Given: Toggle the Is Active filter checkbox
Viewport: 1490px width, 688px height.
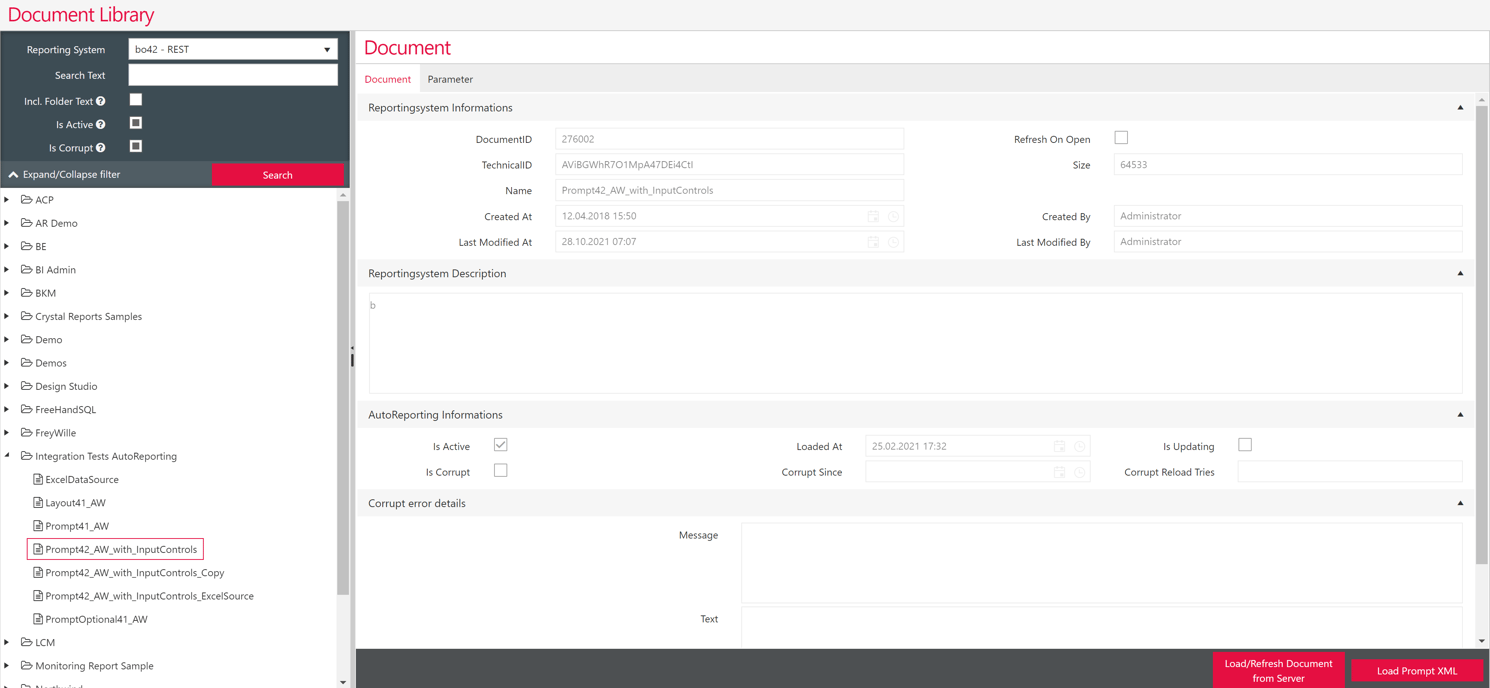Looking at the screenshot, I should point(136,123).
